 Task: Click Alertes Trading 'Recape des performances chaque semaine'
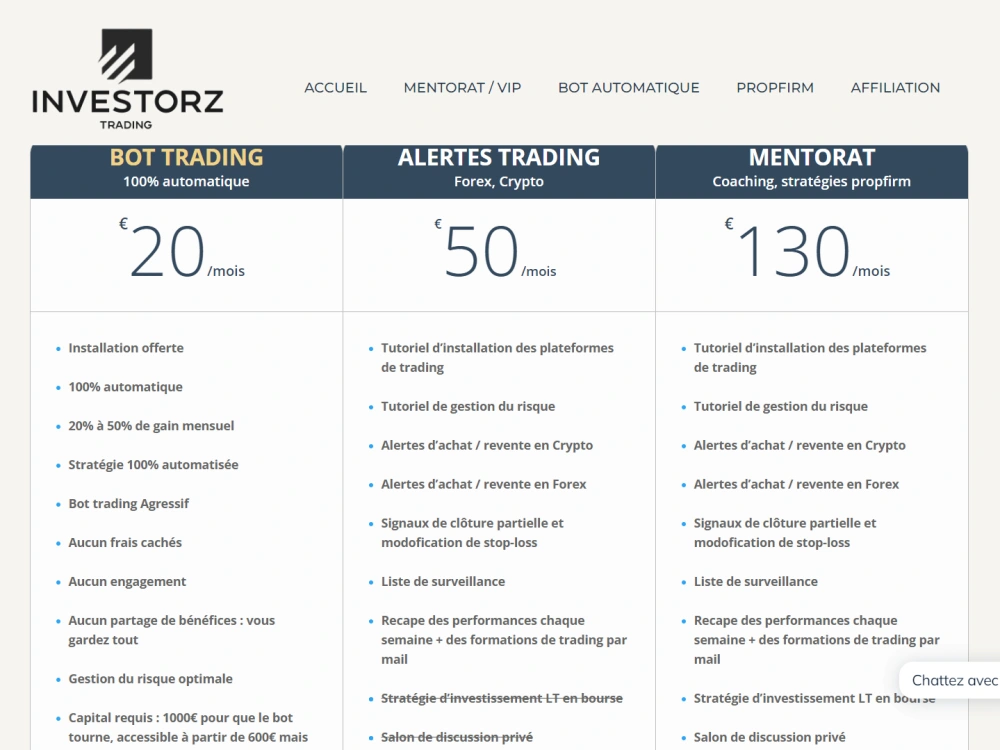pyautogui.click(x=504, y=640)
